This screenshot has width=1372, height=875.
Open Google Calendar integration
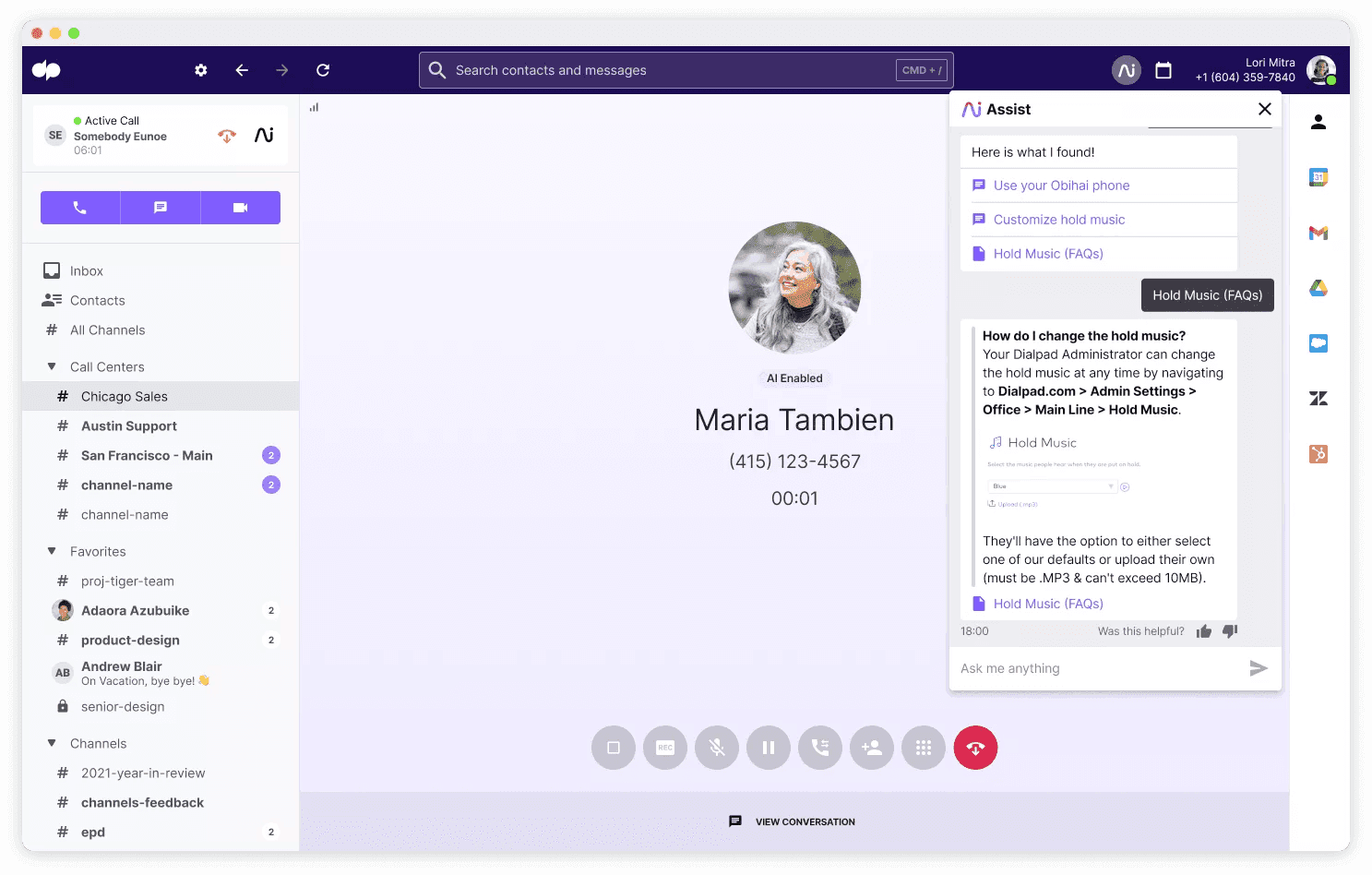point(1318,177)
